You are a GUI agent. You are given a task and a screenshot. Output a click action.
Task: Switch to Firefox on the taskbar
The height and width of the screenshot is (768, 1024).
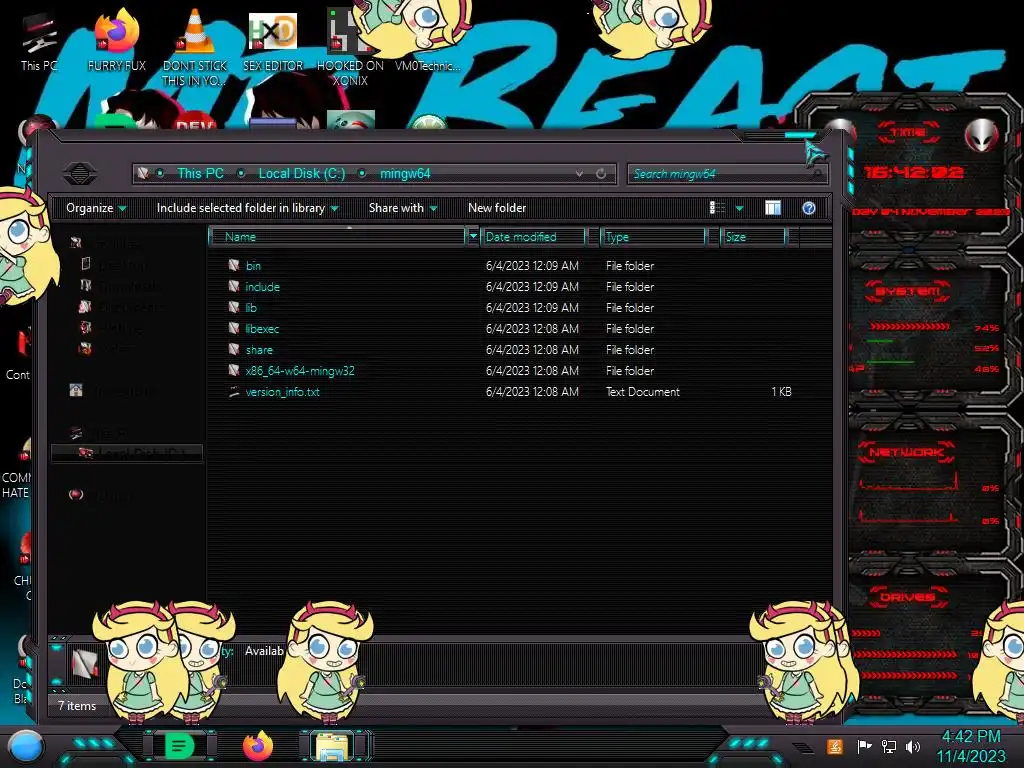[x=257, y=746]
